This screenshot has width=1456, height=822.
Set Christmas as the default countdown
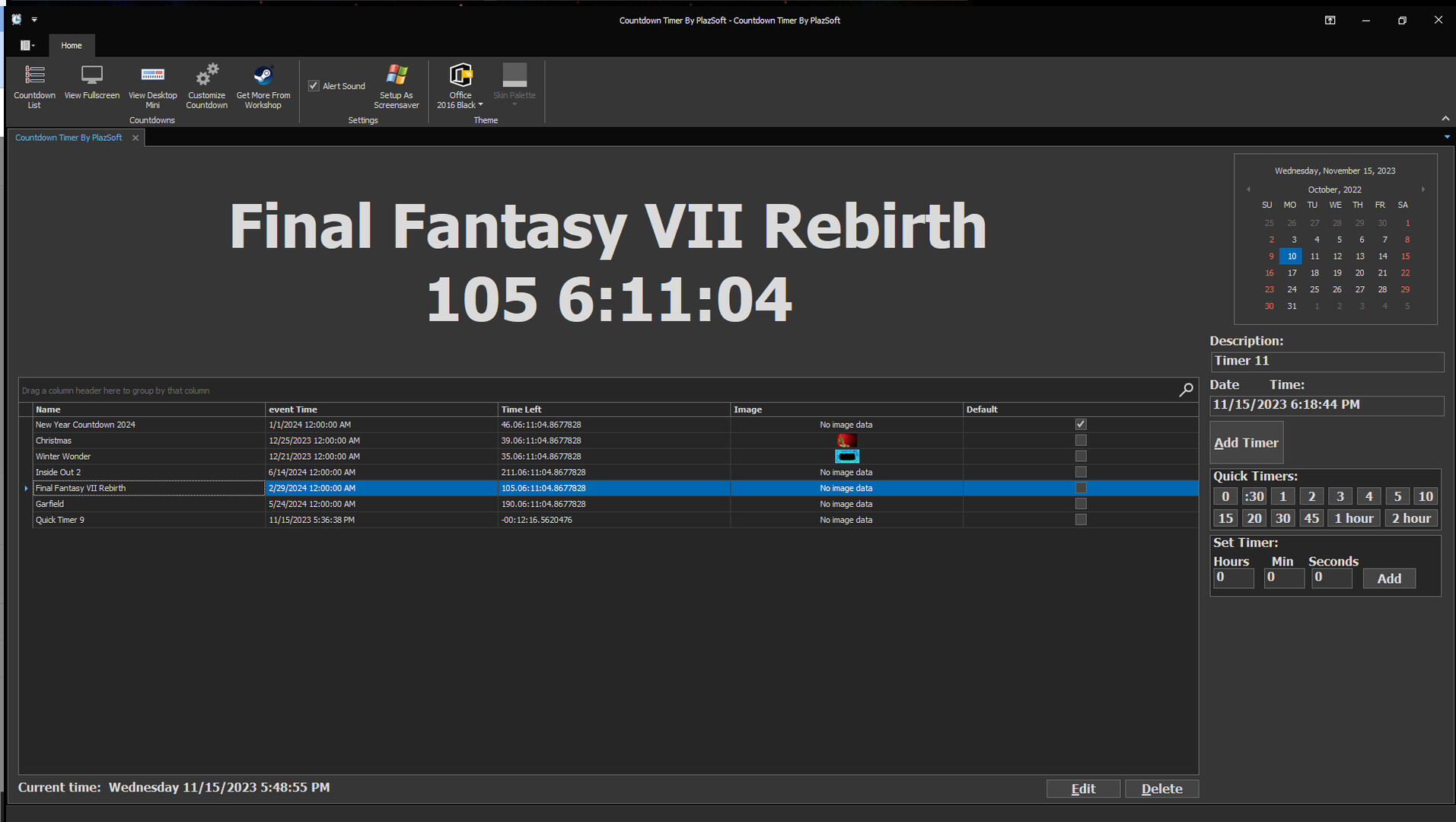tap(1080, 440)
